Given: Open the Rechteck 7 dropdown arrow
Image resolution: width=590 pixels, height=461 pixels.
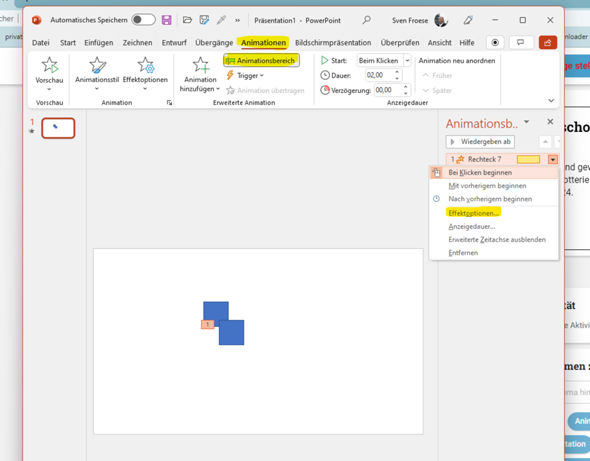Looking at the screenshot, I should (553, 160).
